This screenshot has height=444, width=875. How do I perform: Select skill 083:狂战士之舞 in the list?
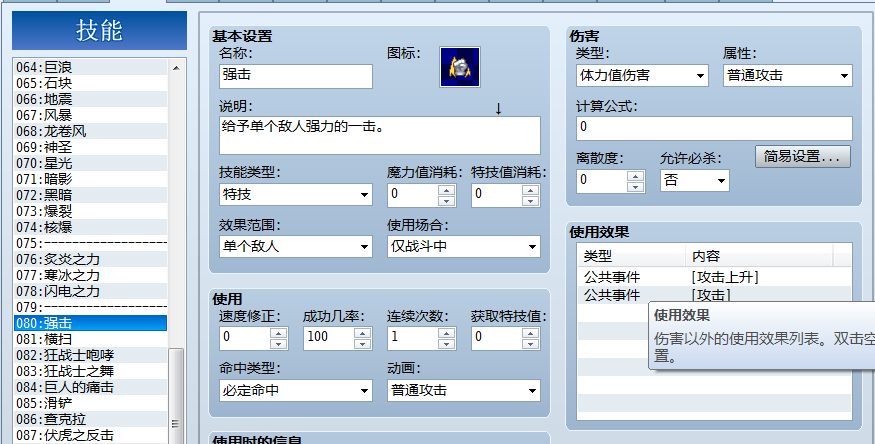pyautogui.click(x=90, y=371)
